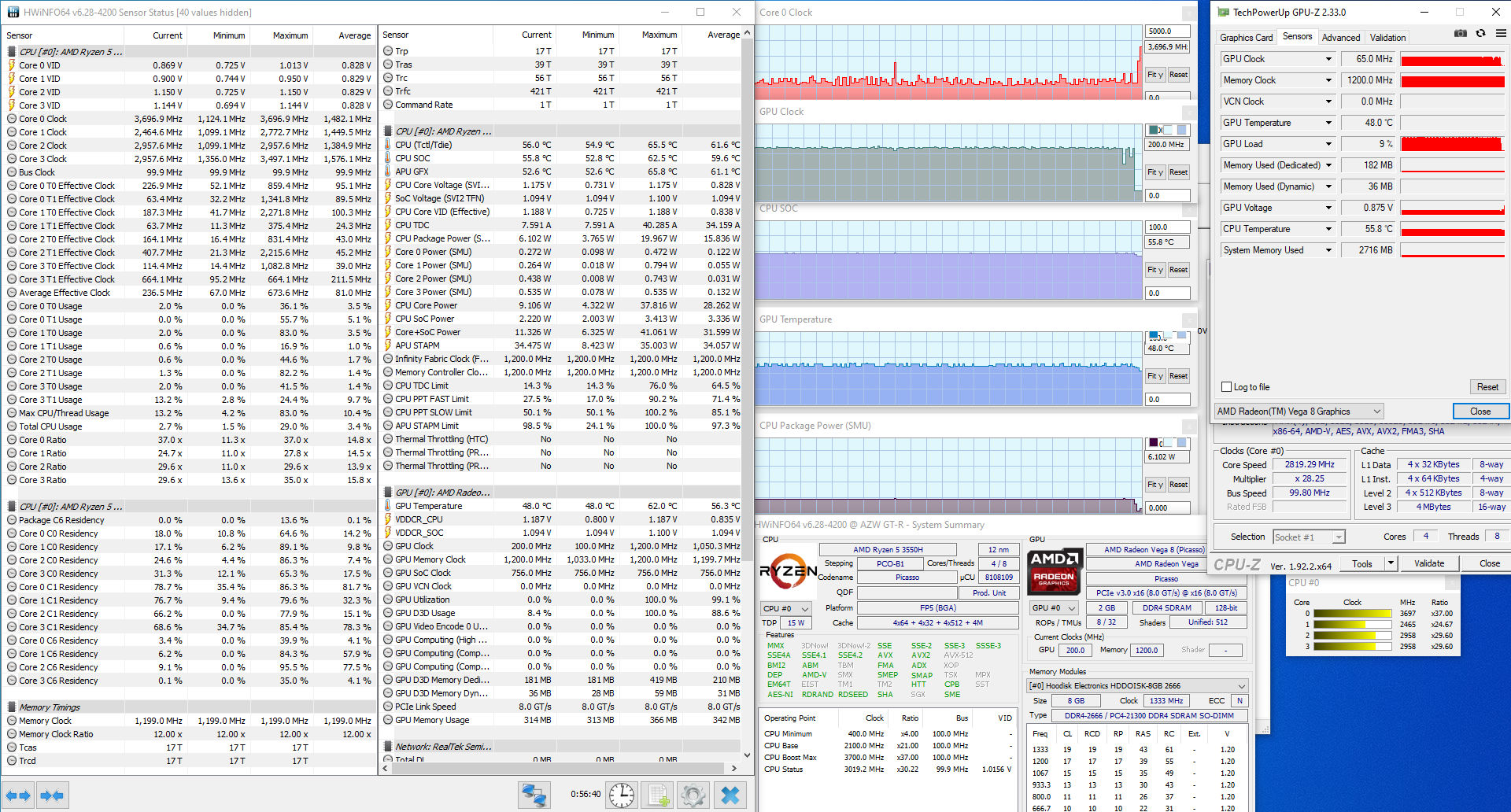Open the VCN Clock sensor dropdown

point(1328,101)
